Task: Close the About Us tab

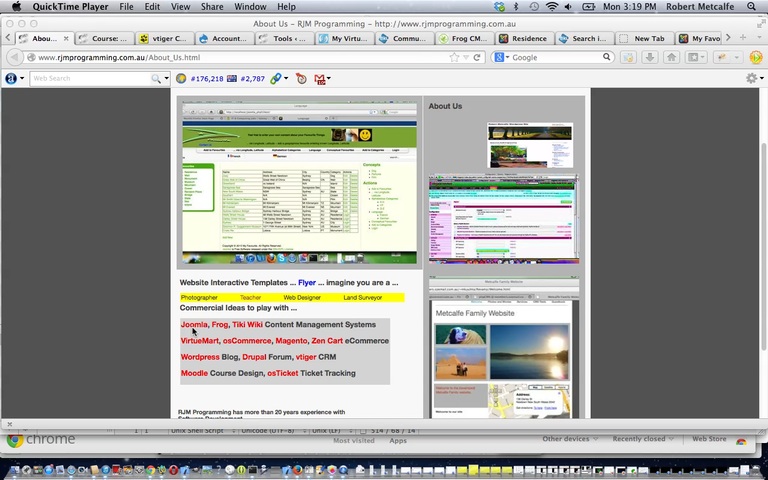Action: tap(66, 38)
